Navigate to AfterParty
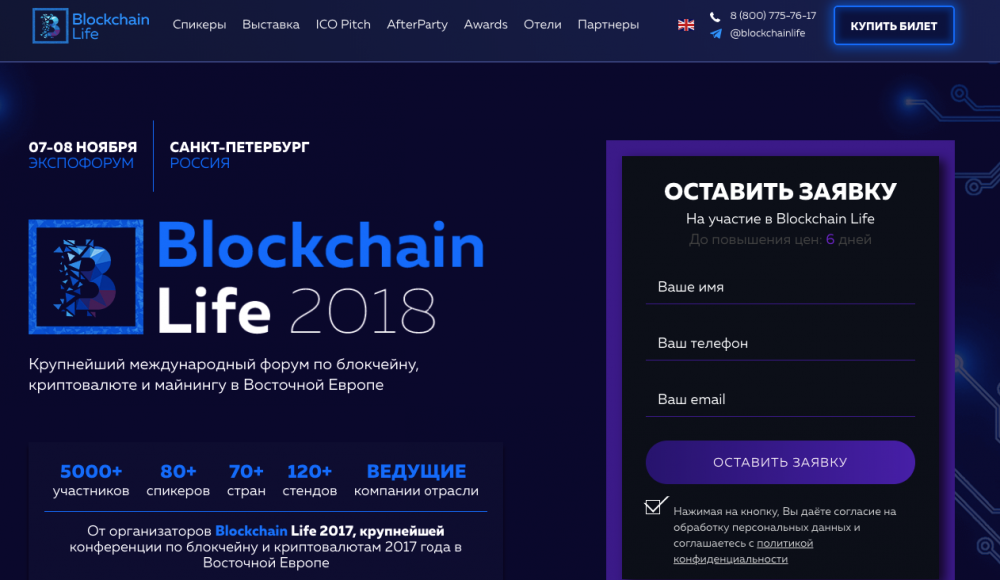 click(417, 25)
